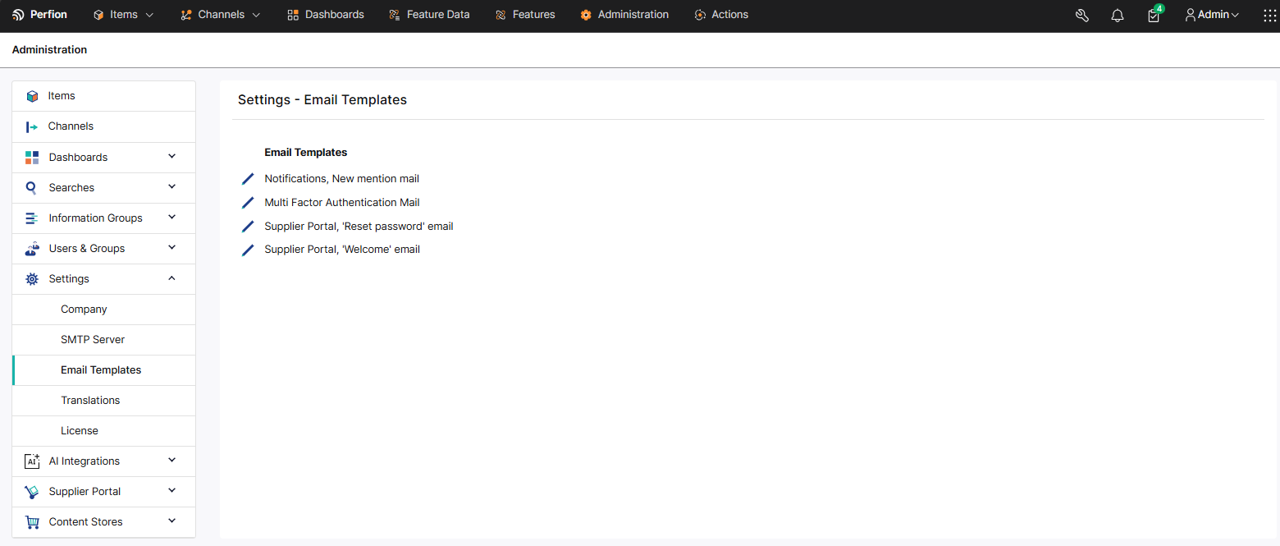Open Actions in top navigation
1280x546 pixels.
pyautogui.click(x=721, y=15)
